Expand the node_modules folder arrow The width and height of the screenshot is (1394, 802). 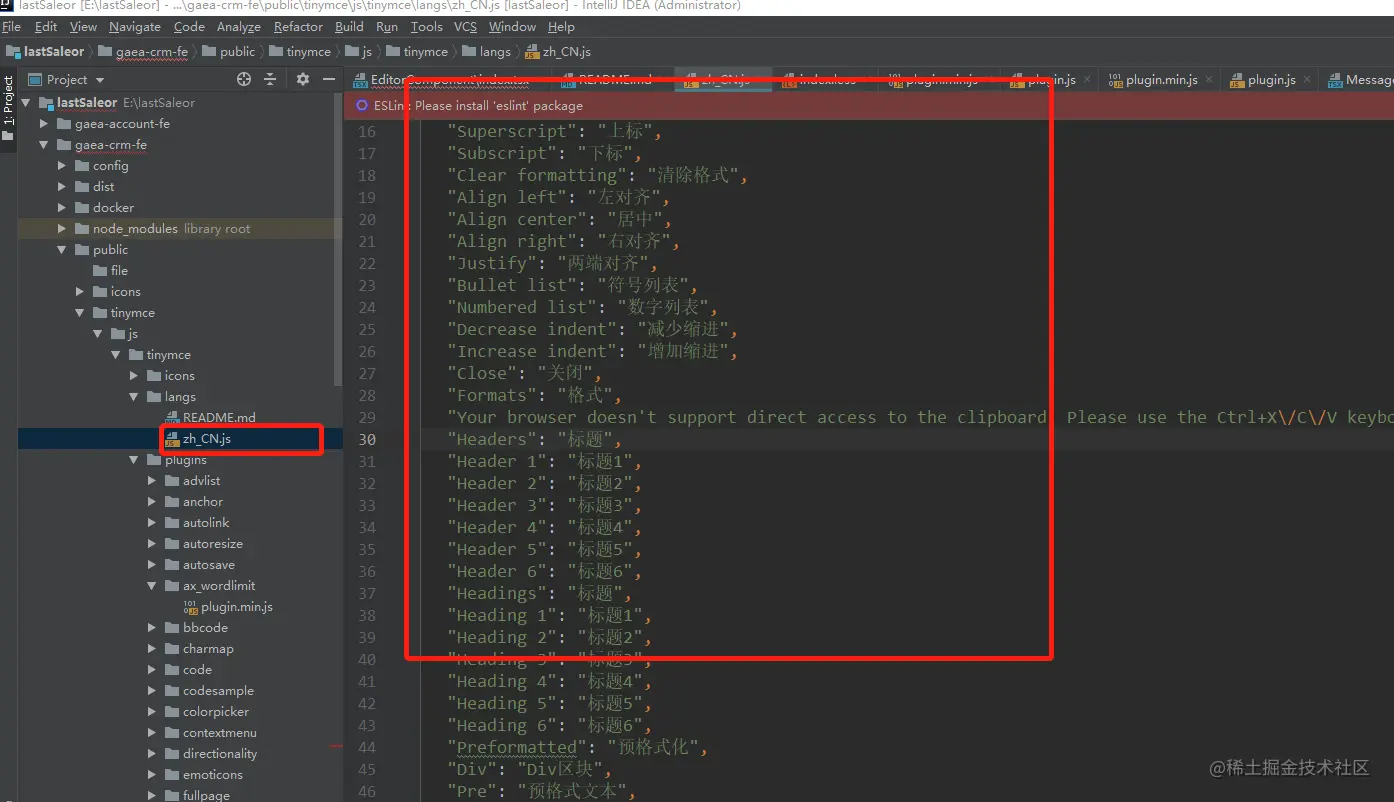61,229
